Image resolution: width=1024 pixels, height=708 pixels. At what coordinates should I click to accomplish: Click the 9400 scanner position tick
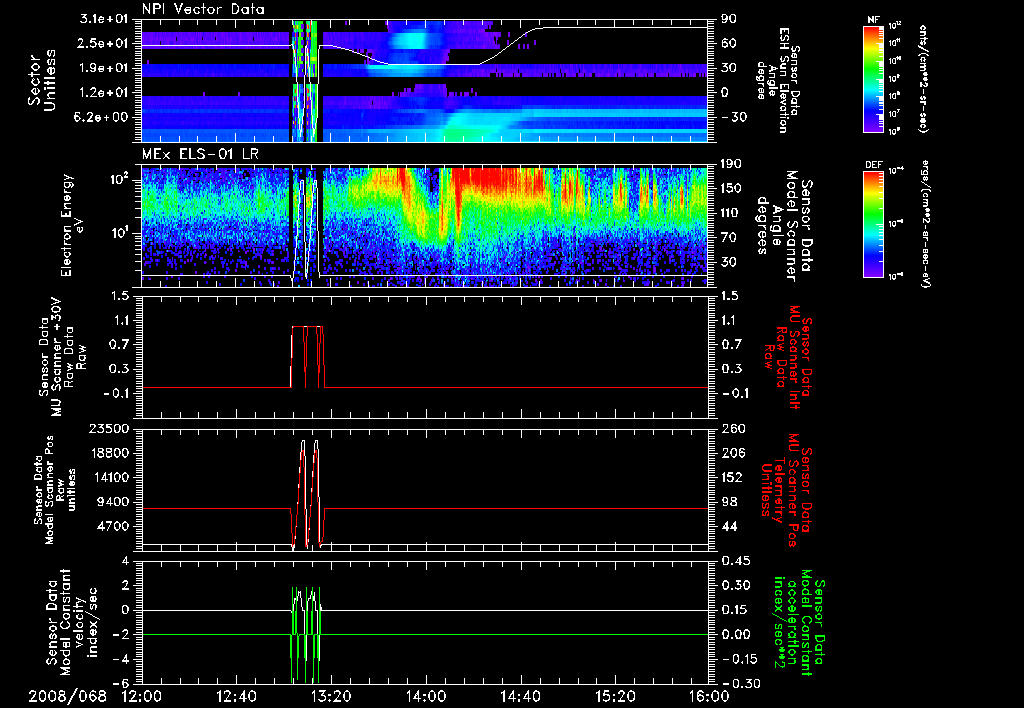(114, 502)
